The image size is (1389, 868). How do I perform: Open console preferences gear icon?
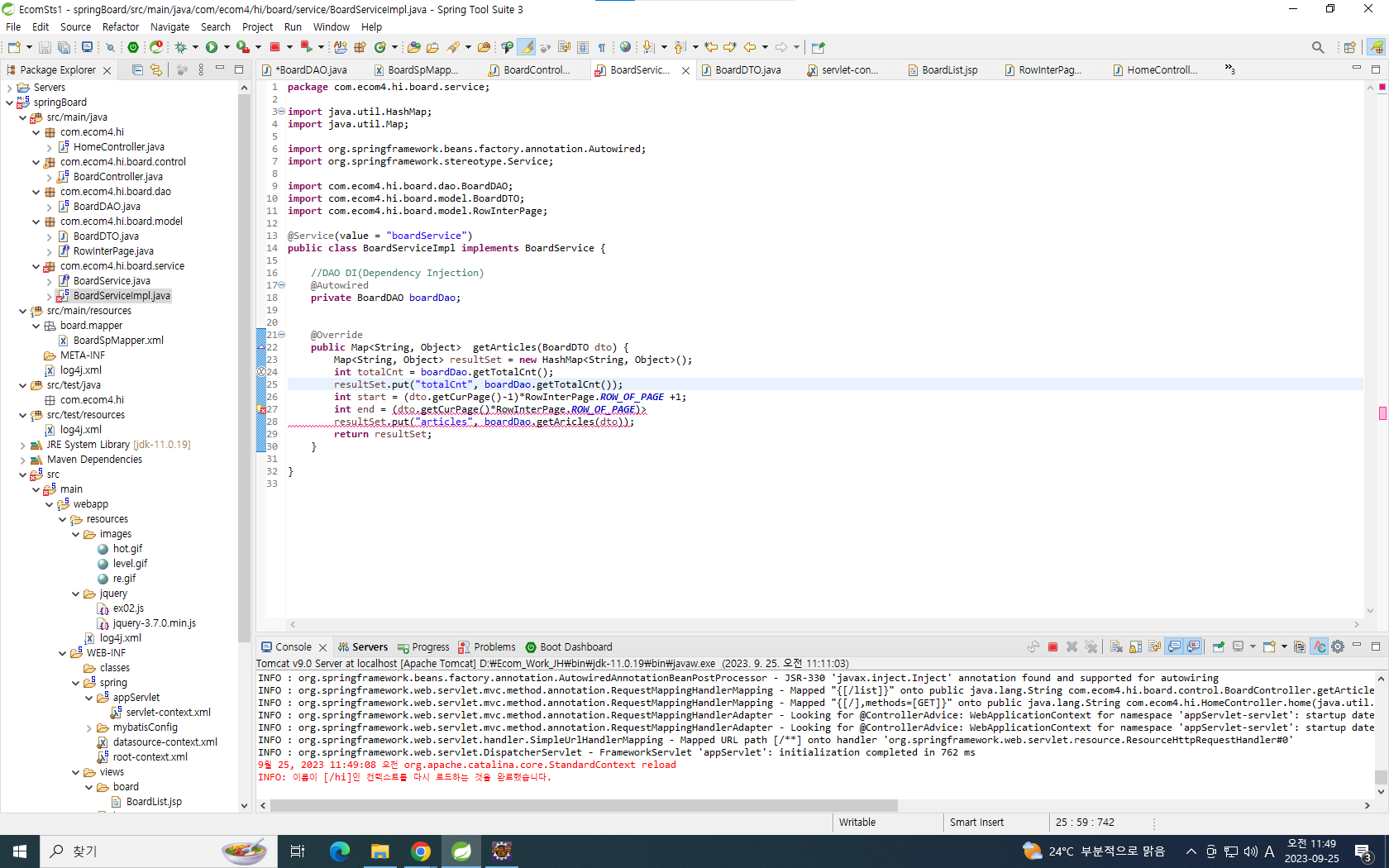click(1338, 647)
